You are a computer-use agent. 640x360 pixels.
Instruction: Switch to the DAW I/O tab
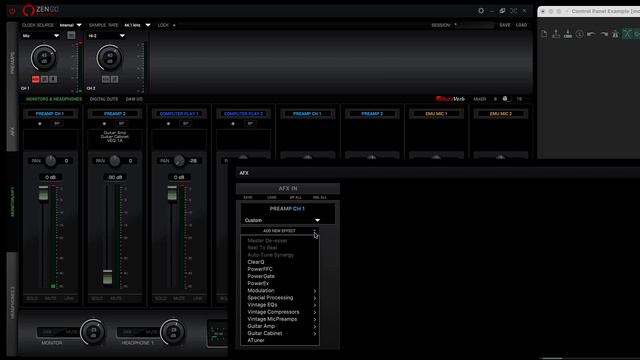coord(134,99)
